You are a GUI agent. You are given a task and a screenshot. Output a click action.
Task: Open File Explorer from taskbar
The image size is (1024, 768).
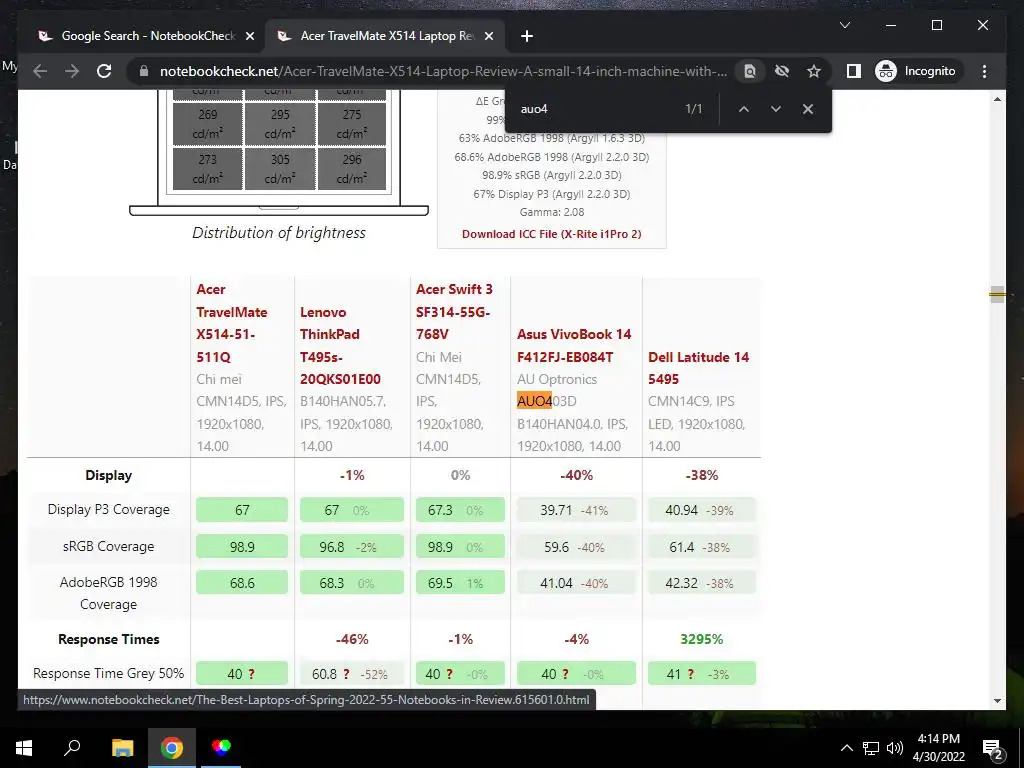tap(122, 748)
